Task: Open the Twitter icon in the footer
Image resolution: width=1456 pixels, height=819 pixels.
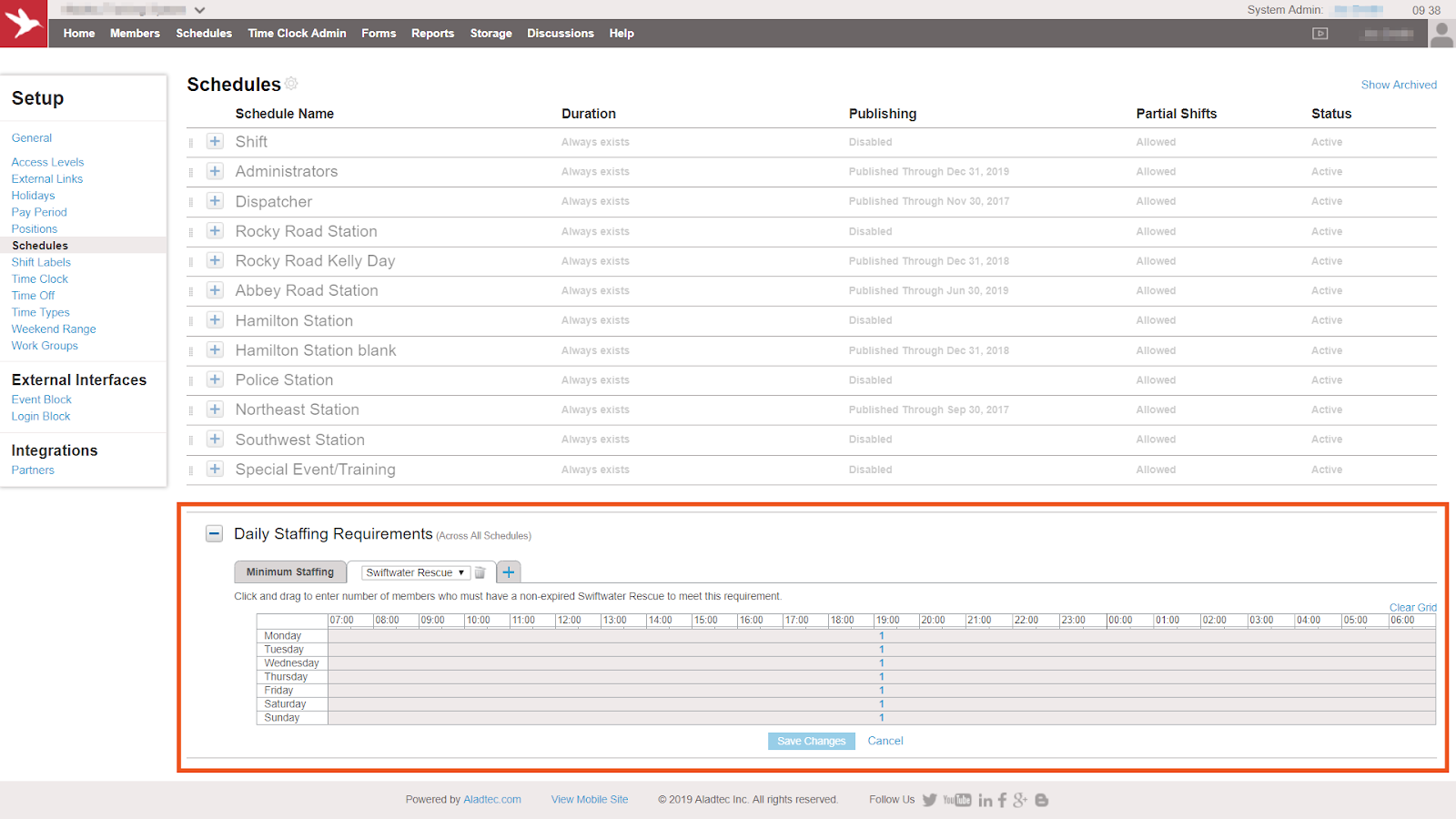Action: tap(929, 800)
